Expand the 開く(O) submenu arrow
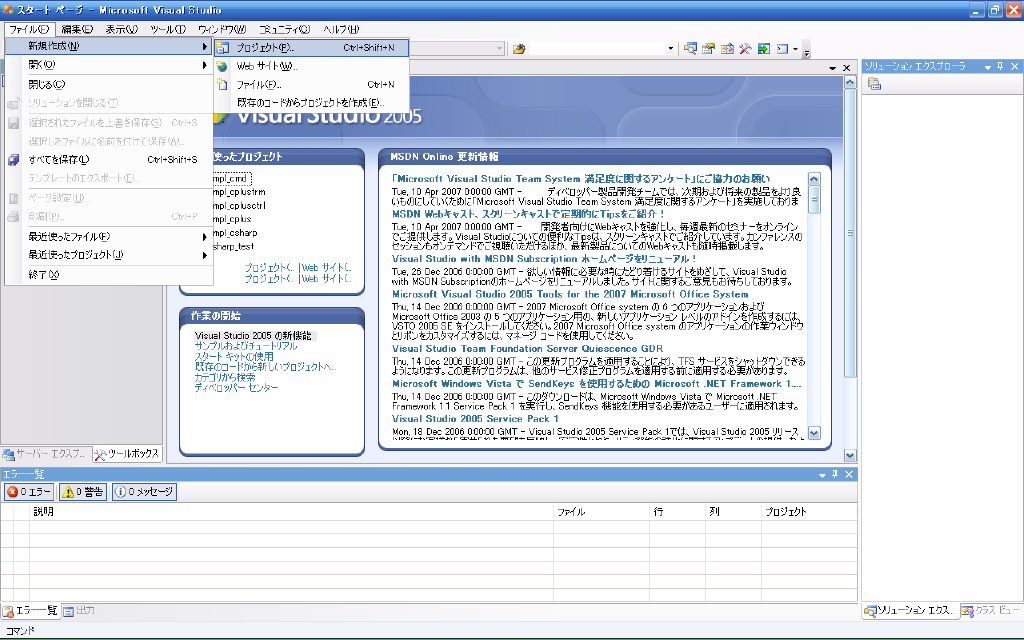1024x640 pixels. tap(204, 65)
